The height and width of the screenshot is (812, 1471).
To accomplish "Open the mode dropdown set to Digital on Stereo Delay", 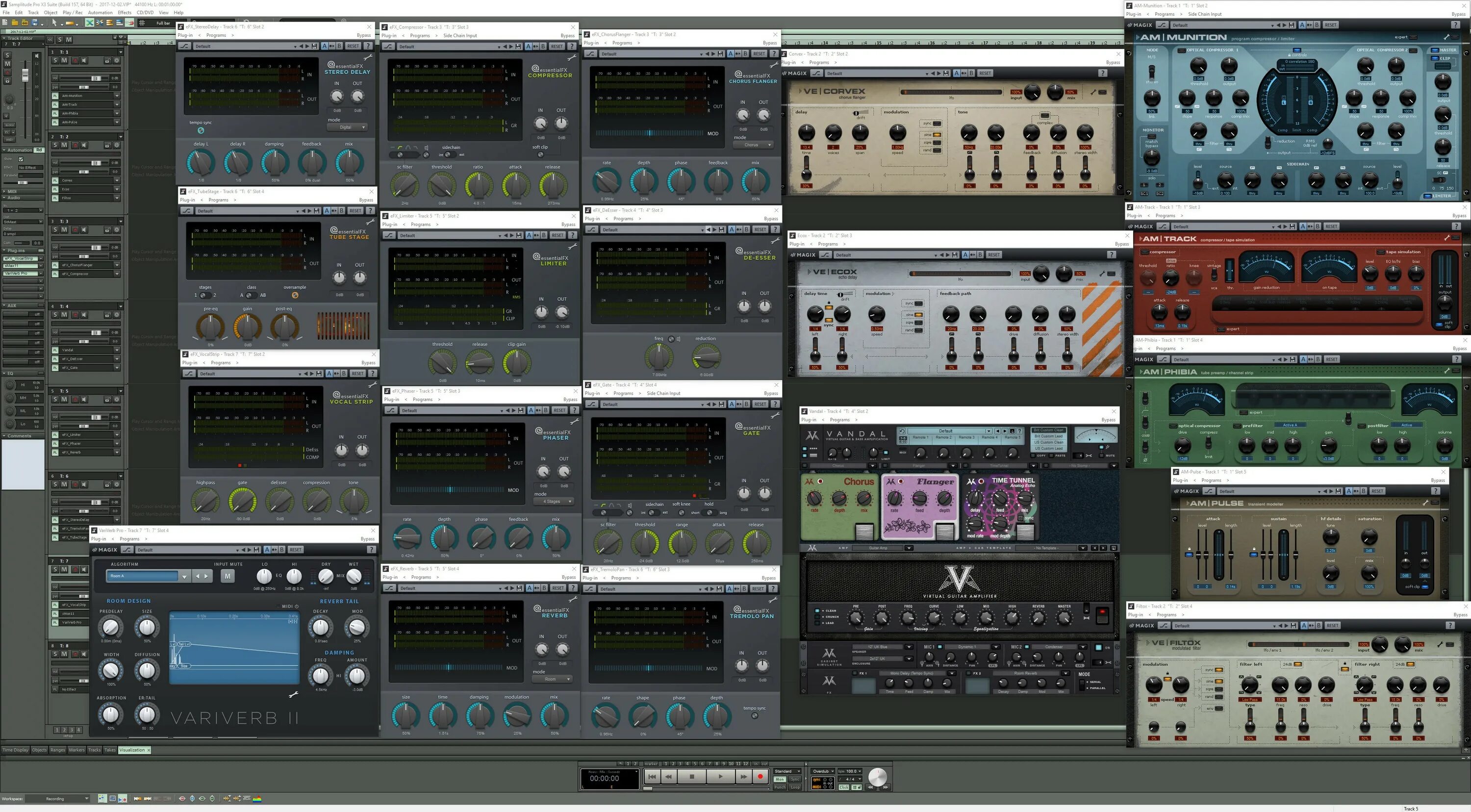I will point(347,127).
